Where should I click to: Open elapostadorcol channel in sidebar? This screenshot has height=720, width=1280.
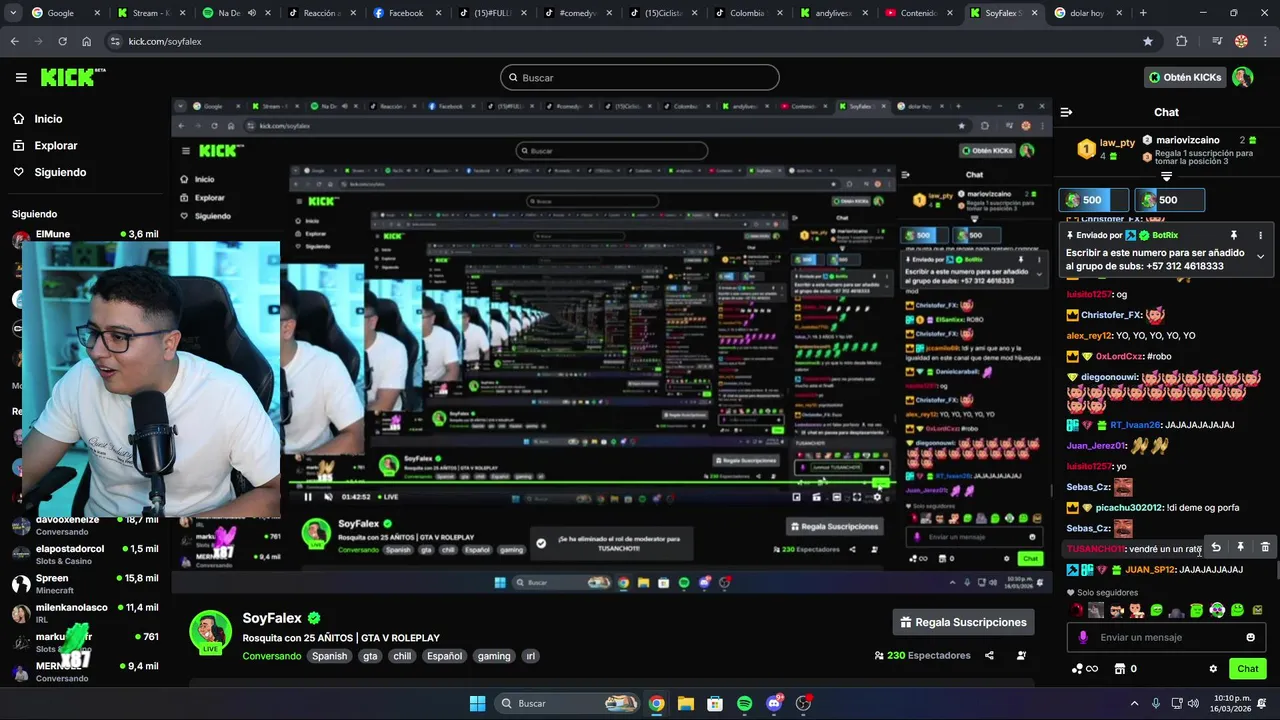(x=85, y=554)
